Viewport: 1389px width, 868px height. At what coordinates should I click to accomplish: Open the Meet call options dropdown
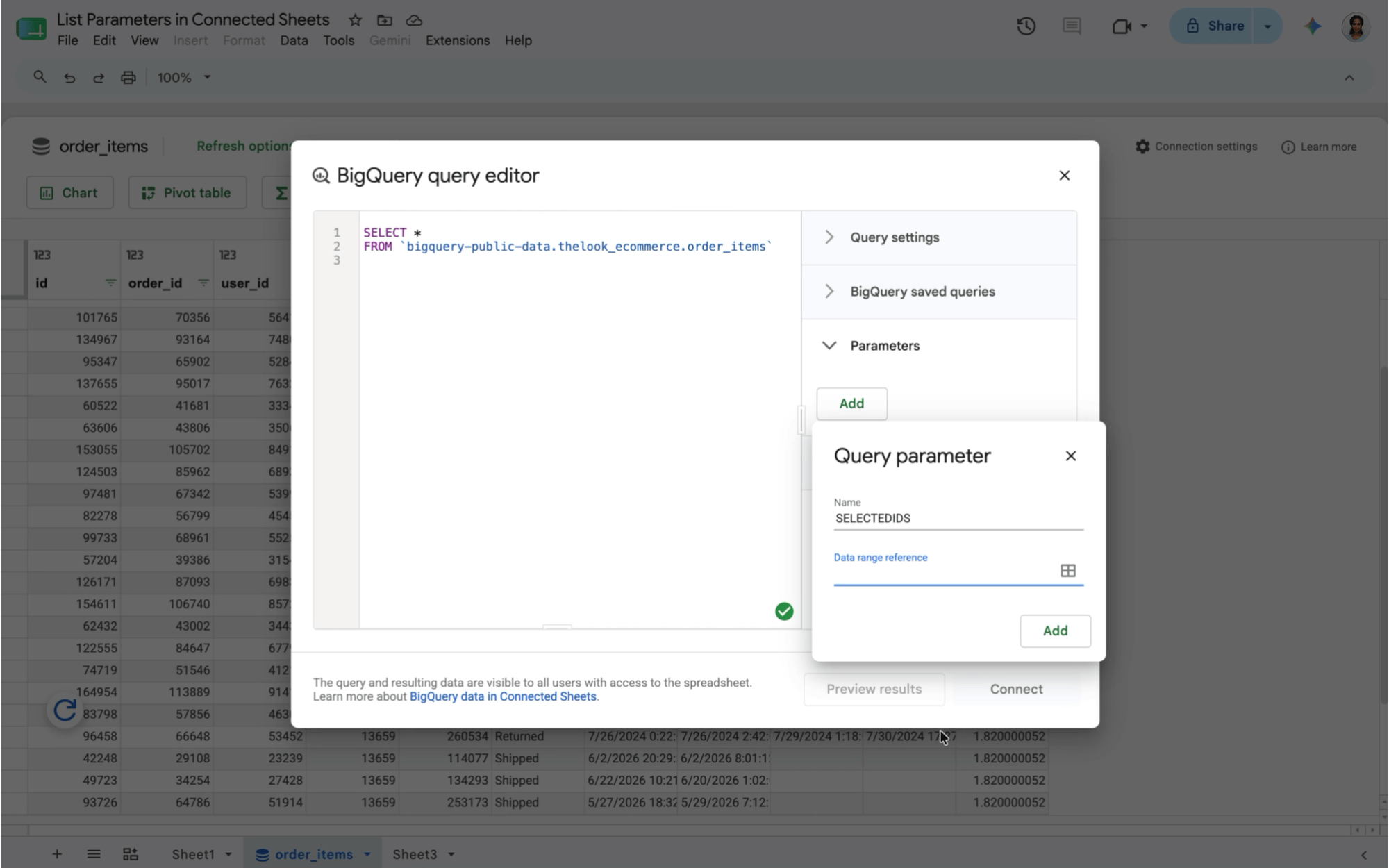click(1144, 26)
